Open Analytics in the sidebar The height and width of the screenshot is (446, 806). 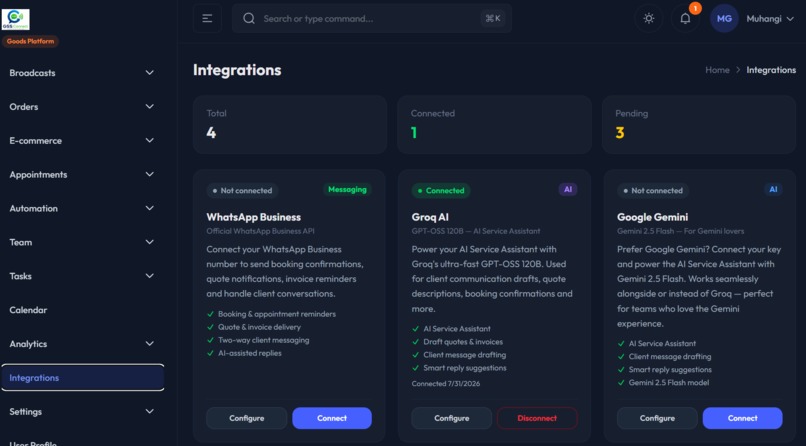pyautogui.click(x=83, y=344)
